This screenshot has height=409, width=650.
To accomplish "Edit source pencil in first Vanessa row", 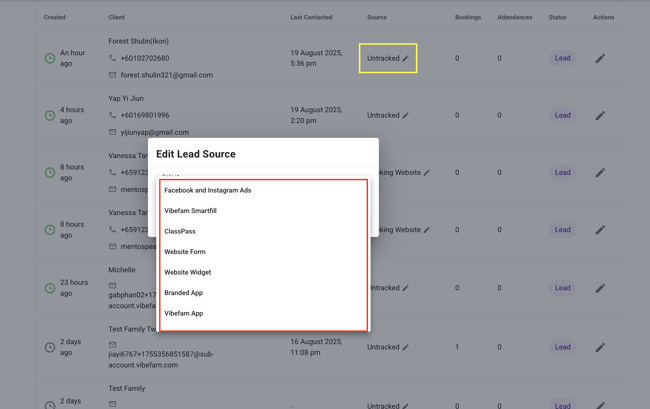I will coord(427,173).
